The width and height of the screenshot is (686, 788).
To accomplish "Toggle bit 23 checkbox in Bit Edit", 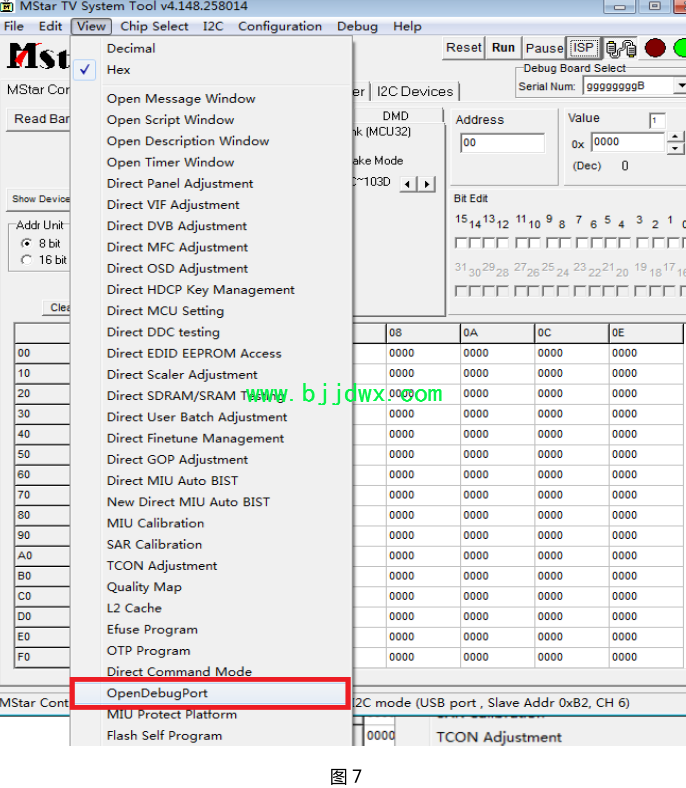I will click(x=579, y=291).
